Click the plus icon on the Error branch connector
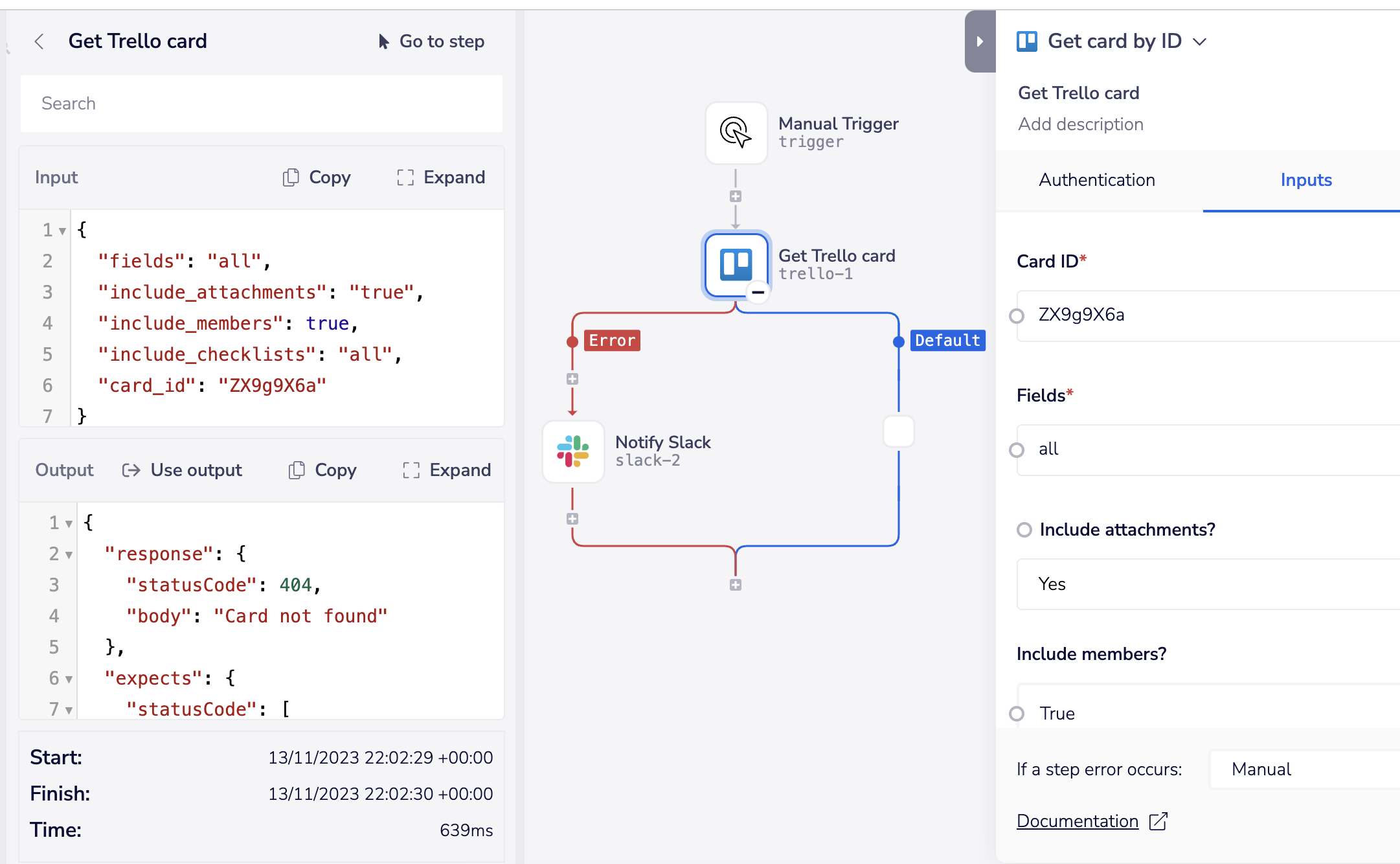 pos(572,379)
